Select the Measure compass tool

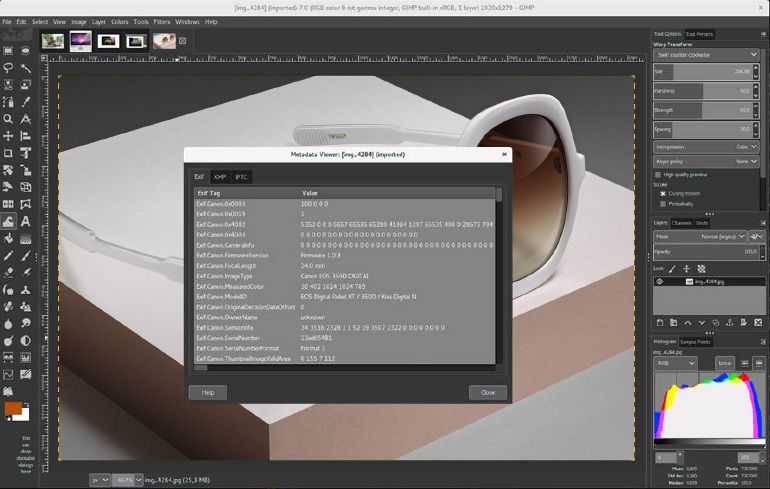[x=26, y=119]
